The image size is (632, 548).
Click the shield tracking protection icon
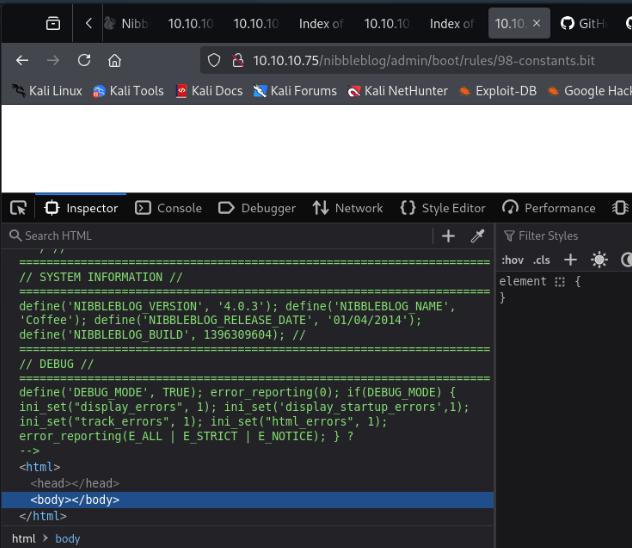pos(214,61)
